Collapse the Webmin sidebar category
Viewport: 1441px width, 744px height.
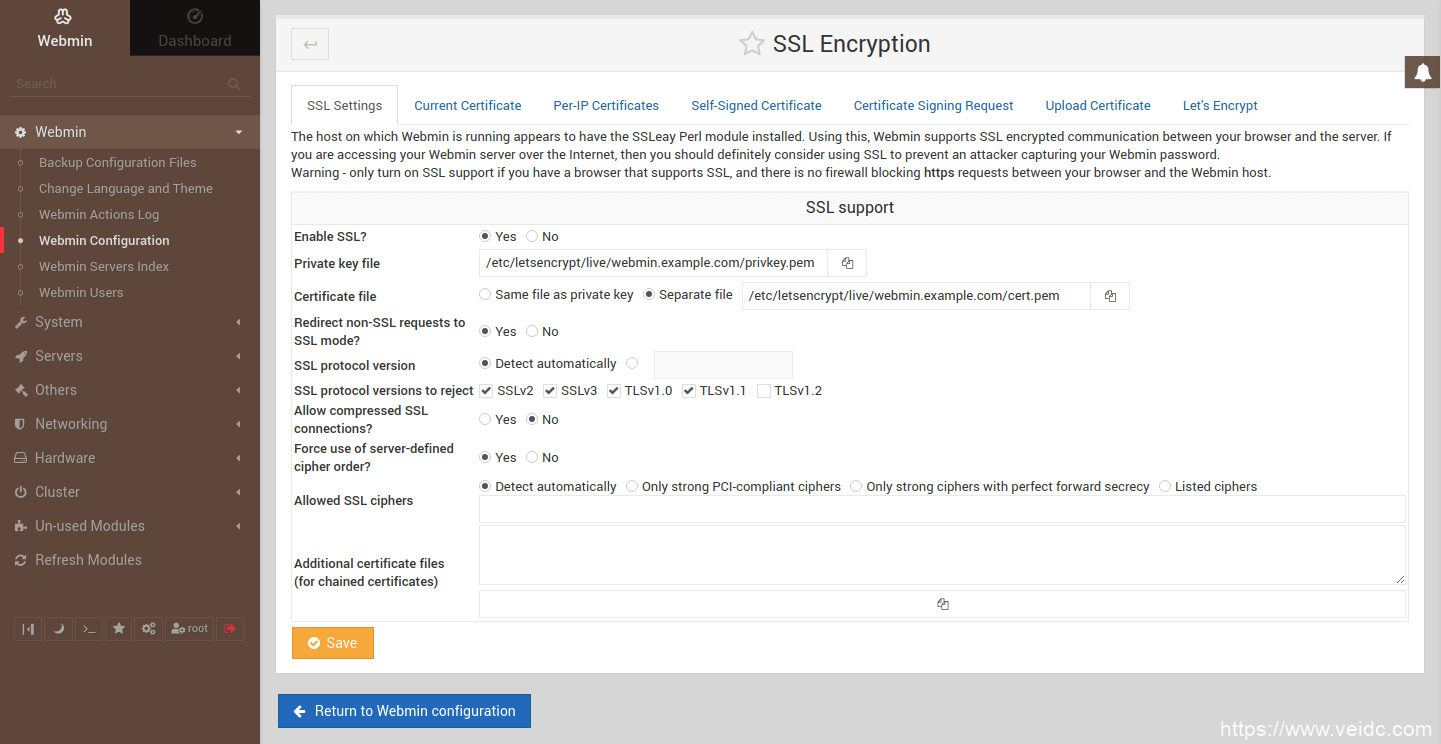click(x=129, y=132)
